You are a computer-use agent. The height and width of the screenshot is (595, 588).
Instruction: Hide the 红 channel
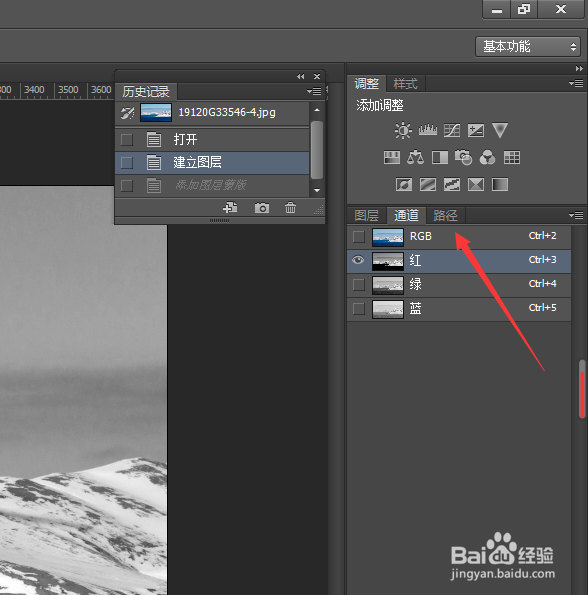pyautogui.click(x=358, y=260)
